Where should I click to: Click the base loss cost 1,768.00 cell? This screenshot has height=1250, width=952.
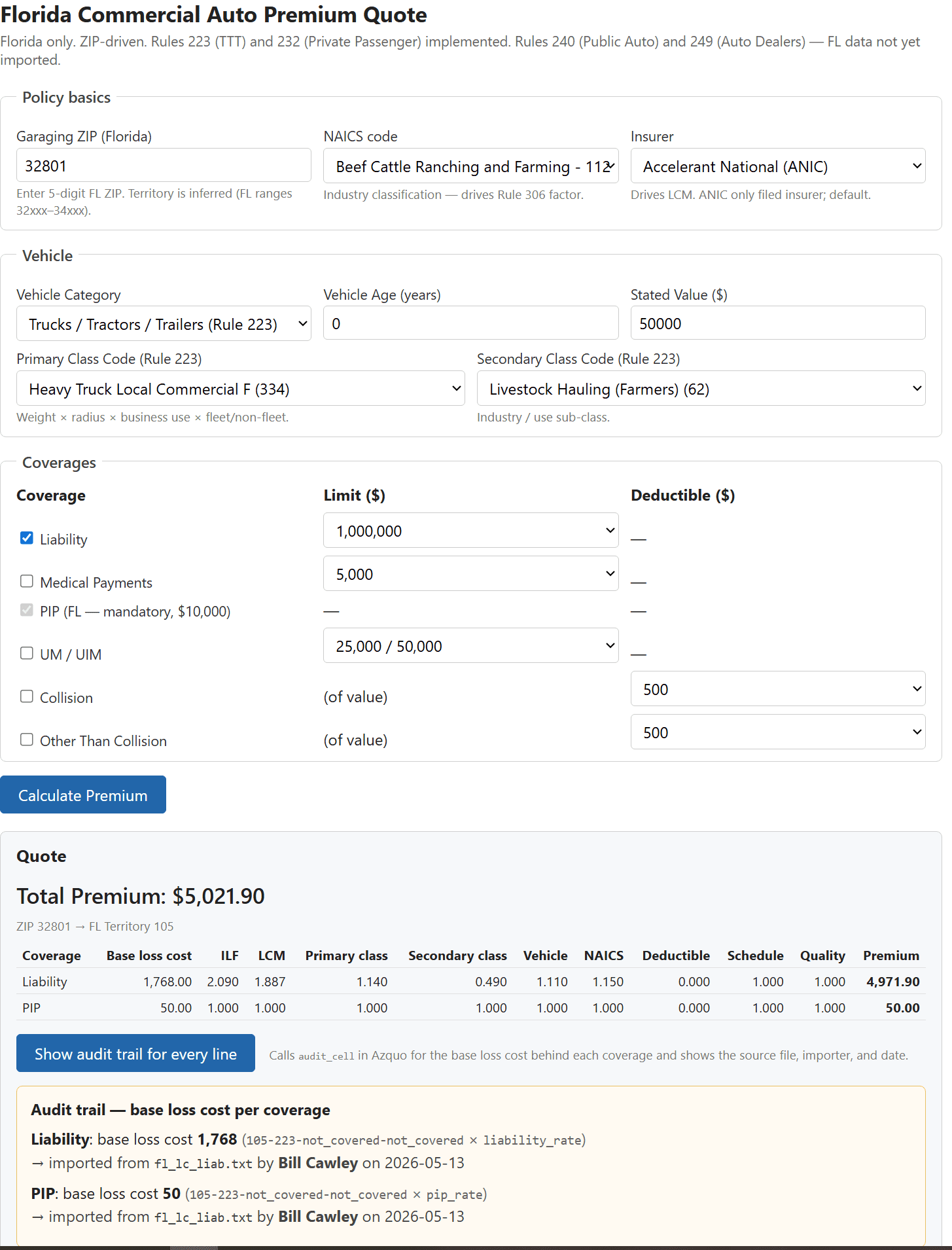[167, 982]
